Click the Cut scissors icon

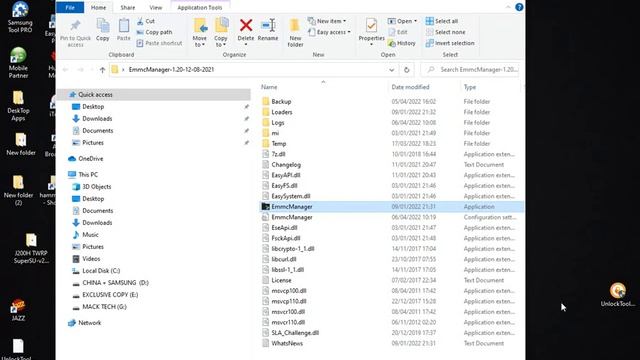[140, 21]
